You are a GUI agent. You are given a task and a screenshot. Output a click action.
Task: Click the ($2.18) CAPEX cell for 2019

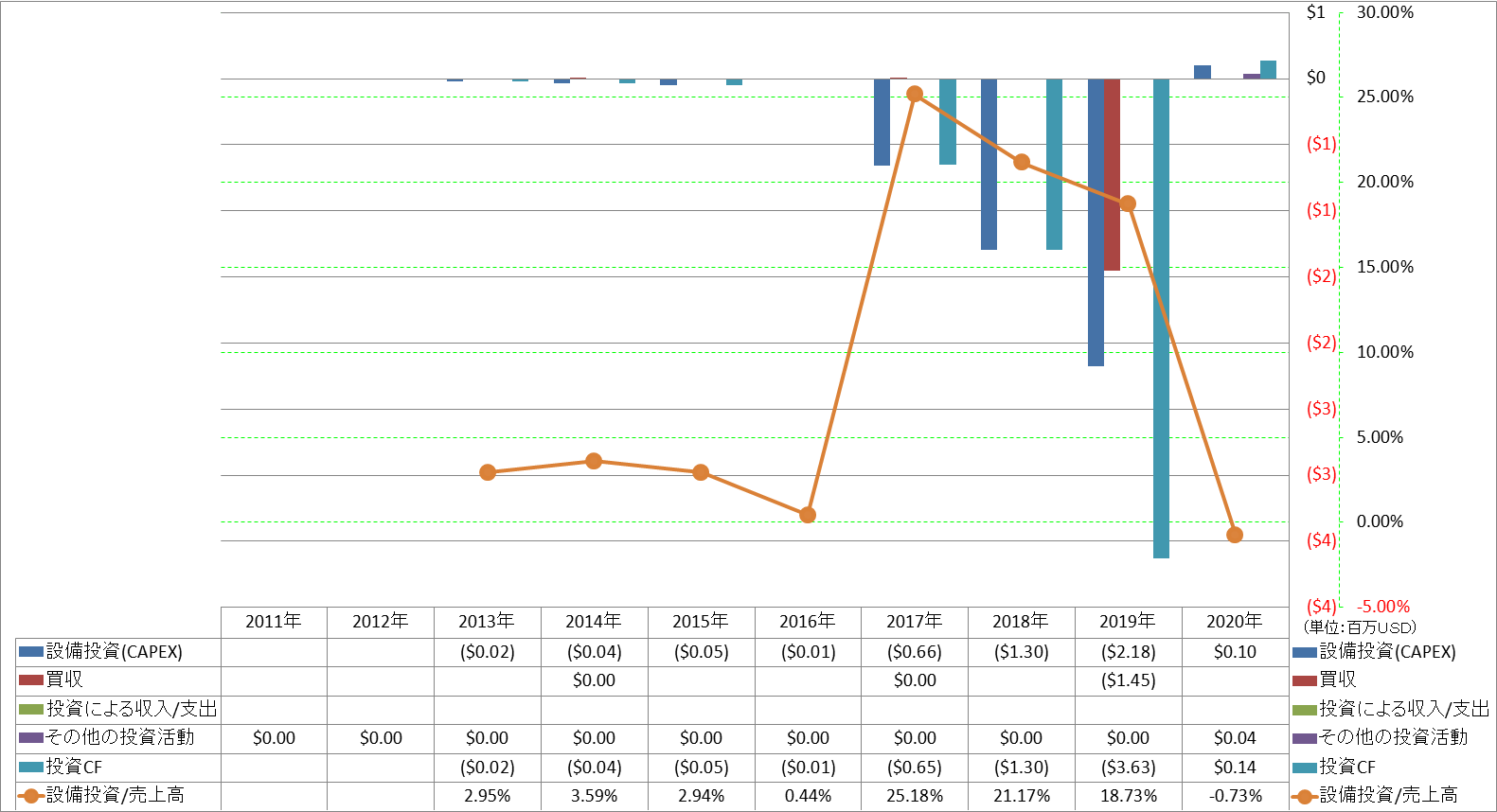pos(1128,652)
